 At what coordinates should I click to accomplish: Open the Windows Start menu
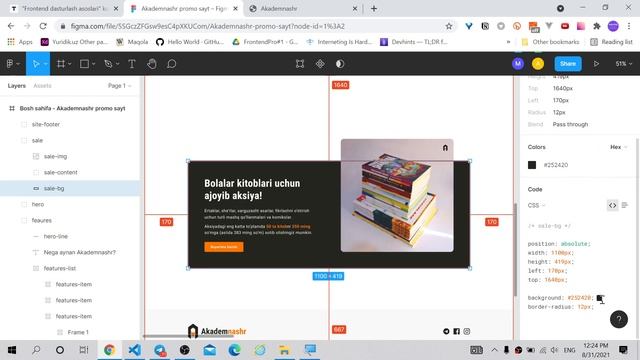[x=12, y=350]
